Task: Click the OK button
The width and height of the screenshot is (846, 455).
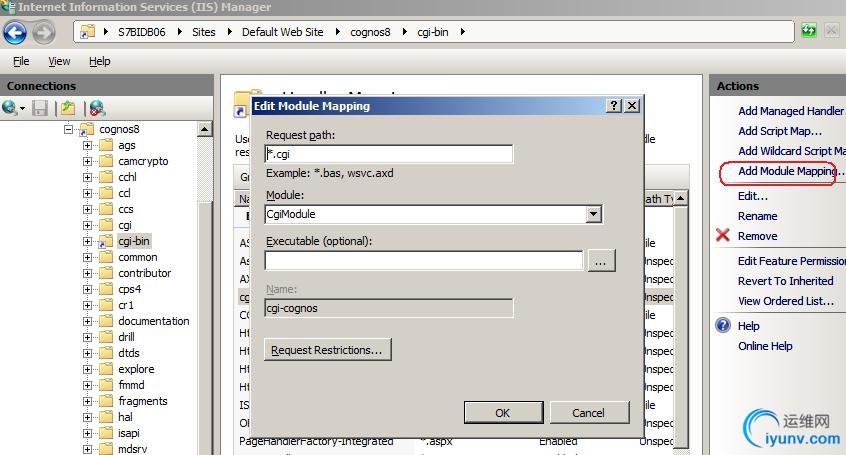Action: (503, 412)
